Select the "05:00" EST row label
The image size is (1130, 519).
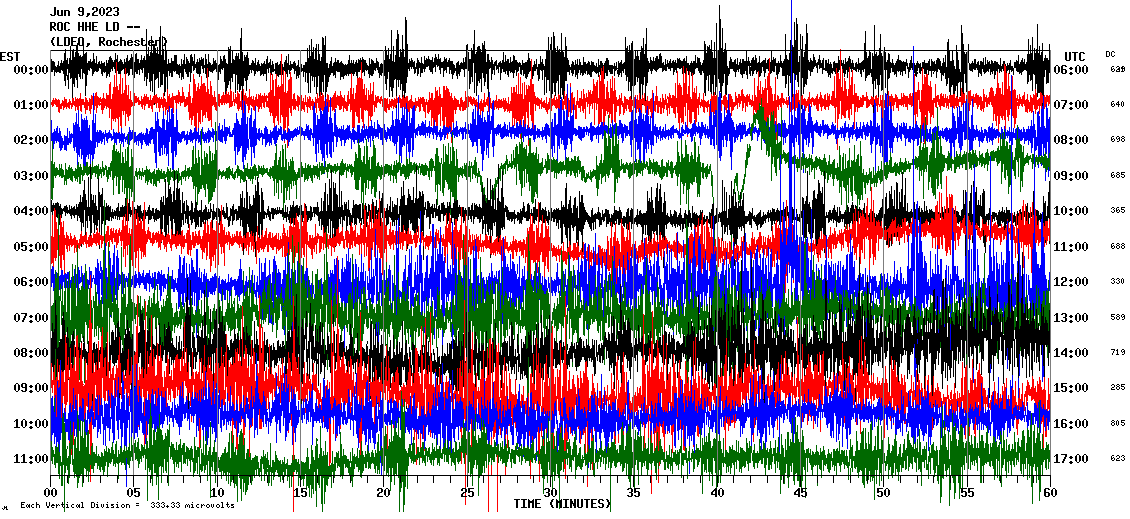click(30, 247)
